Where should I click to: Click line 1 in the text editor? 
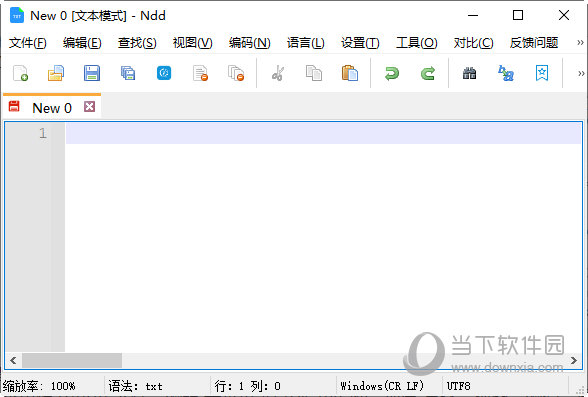click(x=323, y=134)
